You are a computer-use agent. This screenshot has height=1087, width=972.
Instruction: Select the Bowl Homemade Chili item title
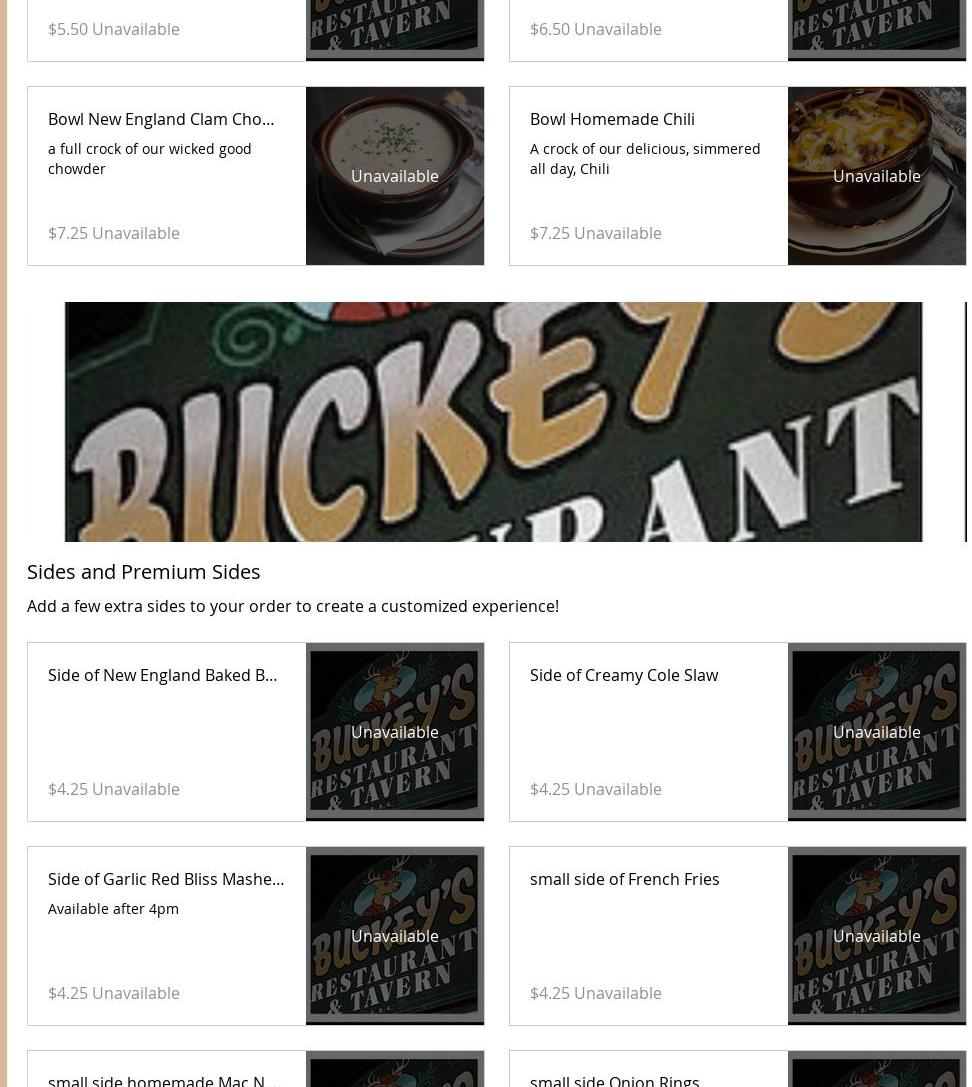[612, 119]
